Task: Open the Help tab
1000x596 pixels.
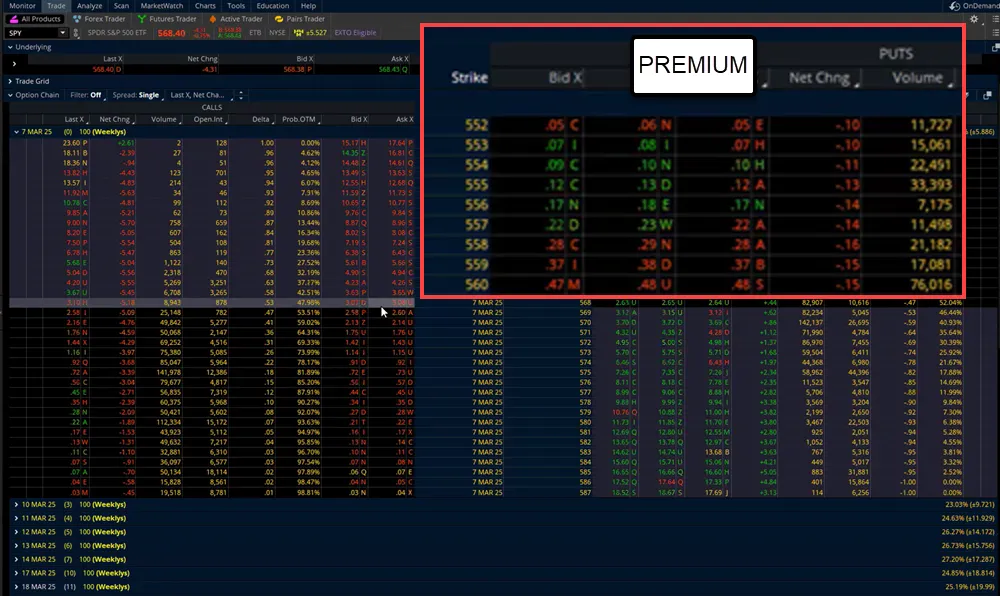Action: point(309,6)
